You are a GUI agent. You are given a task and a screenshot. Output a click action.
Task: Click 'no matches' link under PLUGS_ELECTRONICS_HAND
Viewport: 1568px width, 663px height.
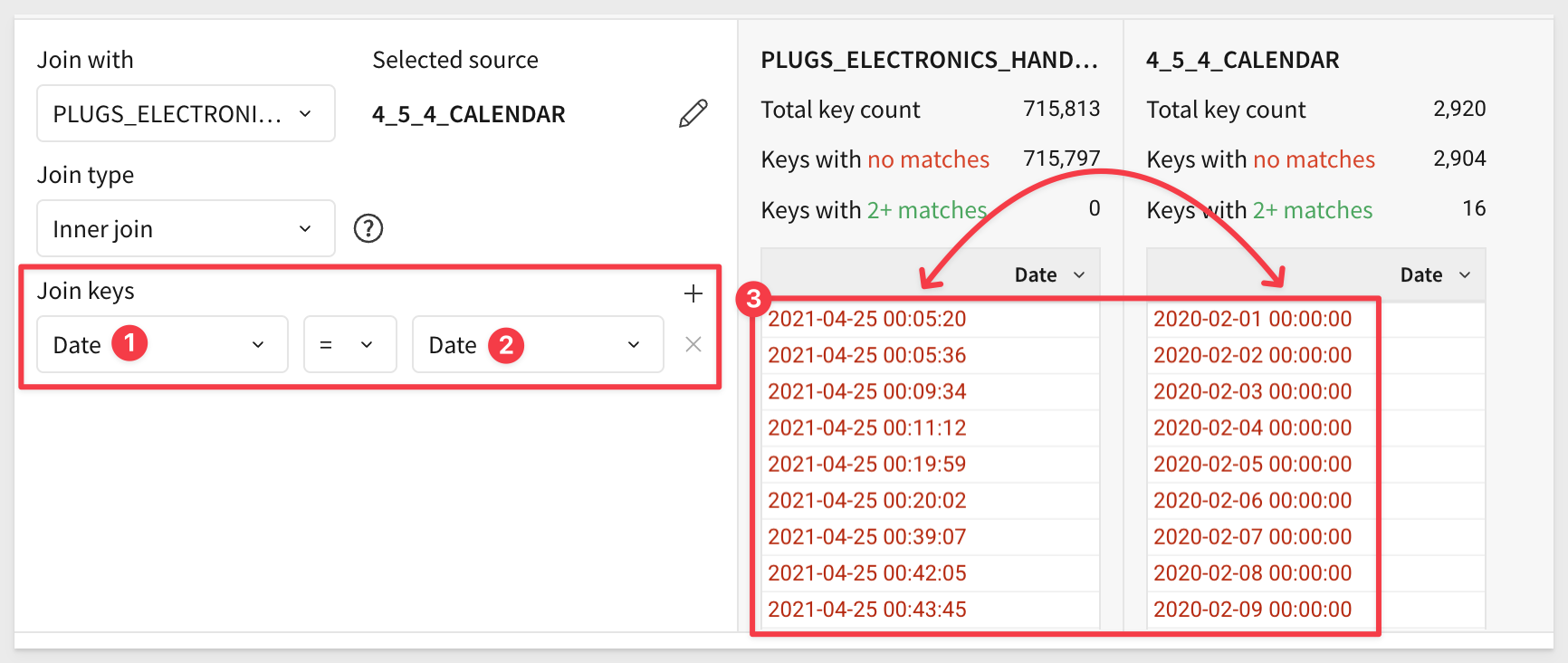[x=928, y=160]
